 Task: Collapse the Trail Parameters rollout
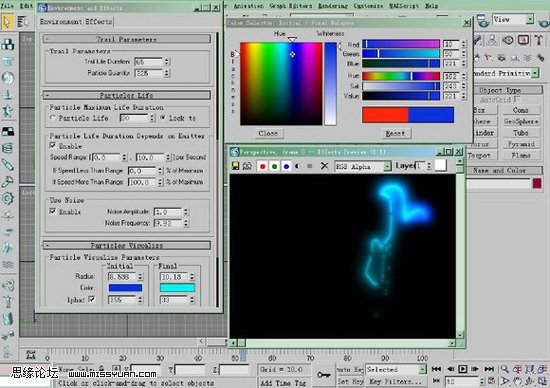click(x=127, y=39)
